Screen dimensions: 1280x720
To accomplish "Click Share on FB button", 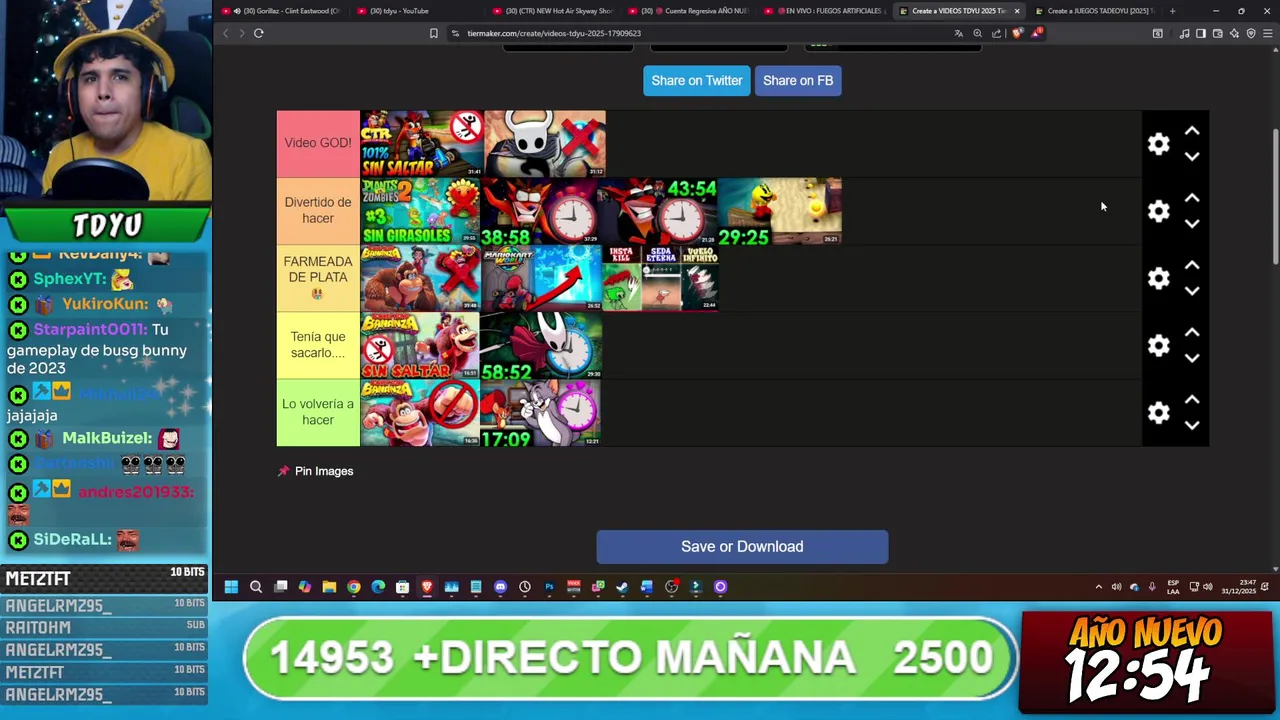I will (x=798, y=80).
